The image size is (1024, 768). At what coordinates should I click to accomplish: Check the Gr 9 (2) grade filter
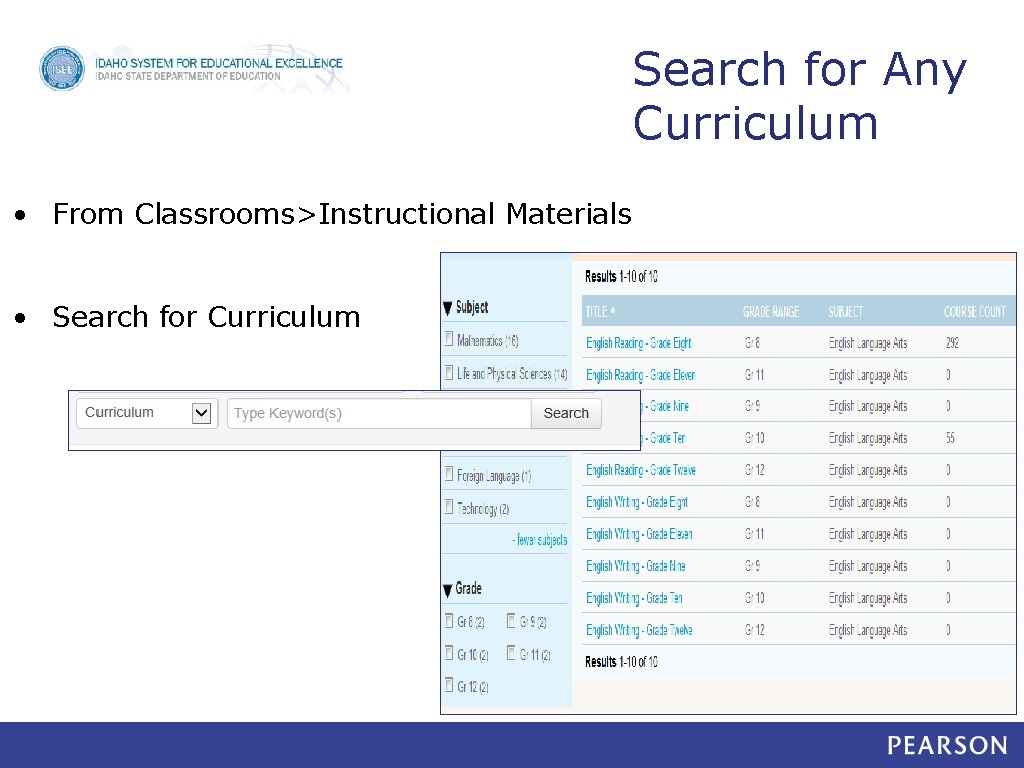pyautogui.click(x=511, y=620)
